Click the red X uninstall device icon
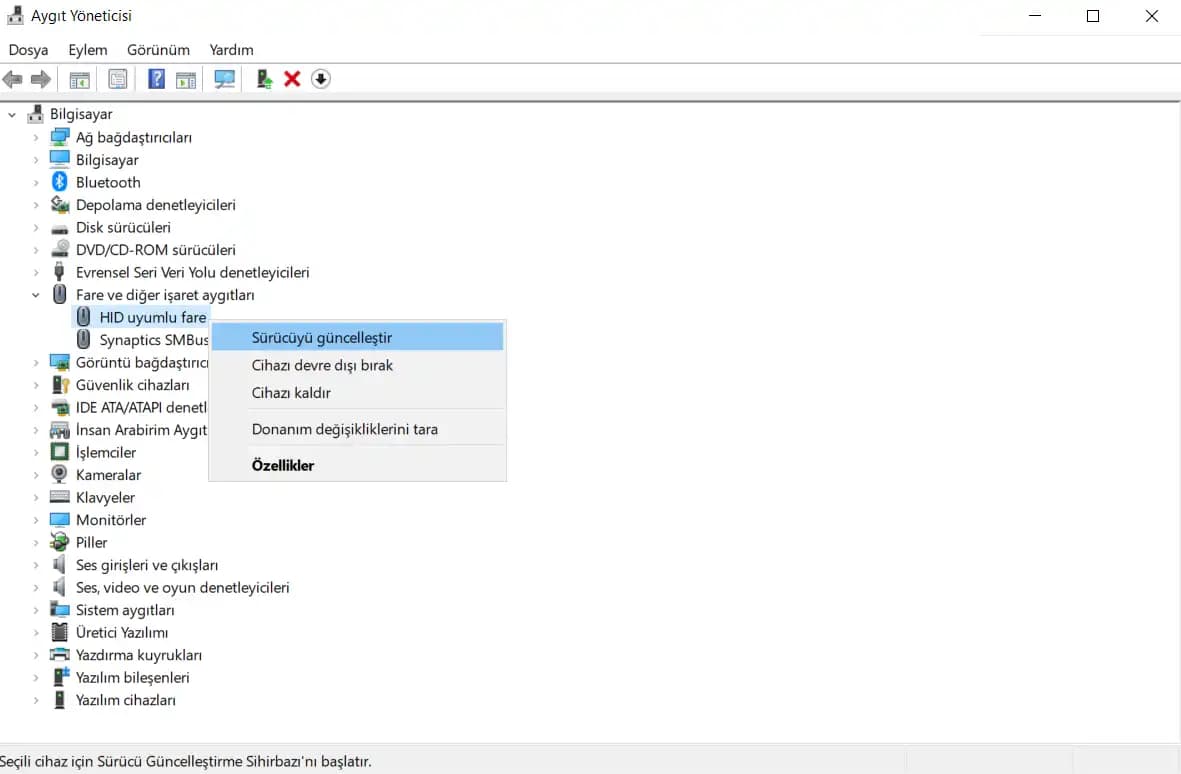 [x=292, y=79]
